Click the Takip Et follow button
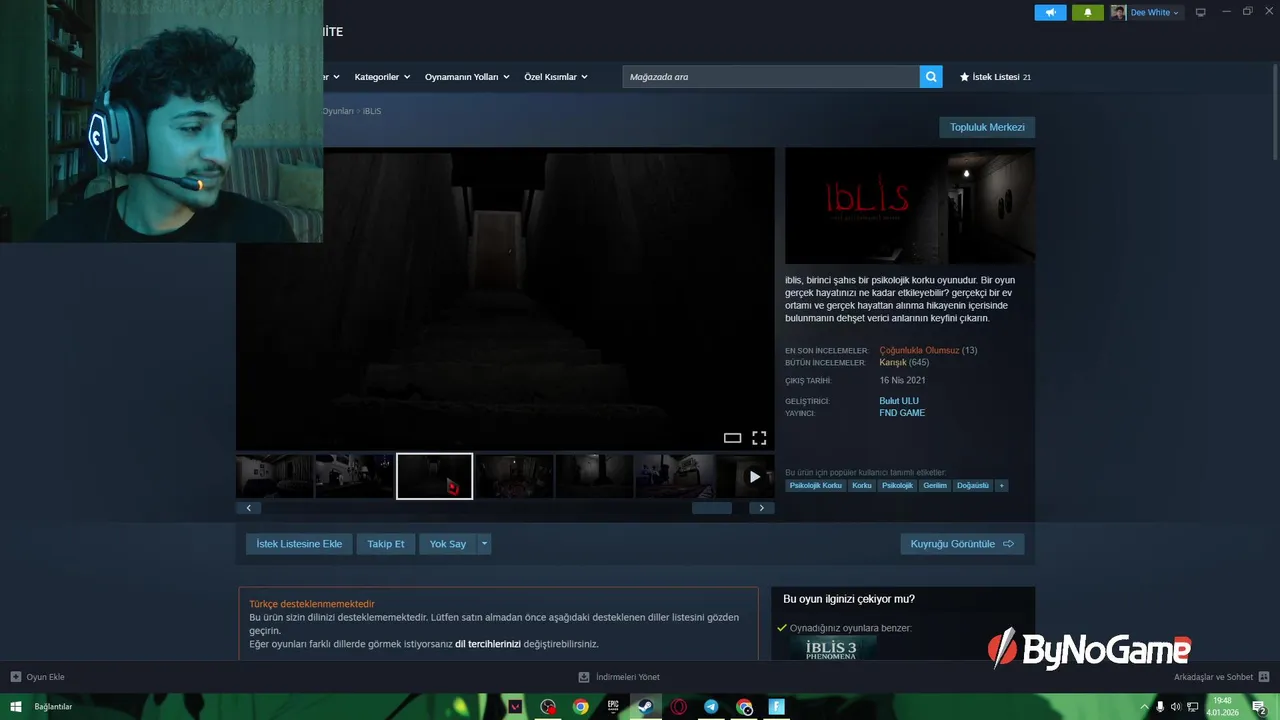This screenshot has height=720, width=1280. 386,544
